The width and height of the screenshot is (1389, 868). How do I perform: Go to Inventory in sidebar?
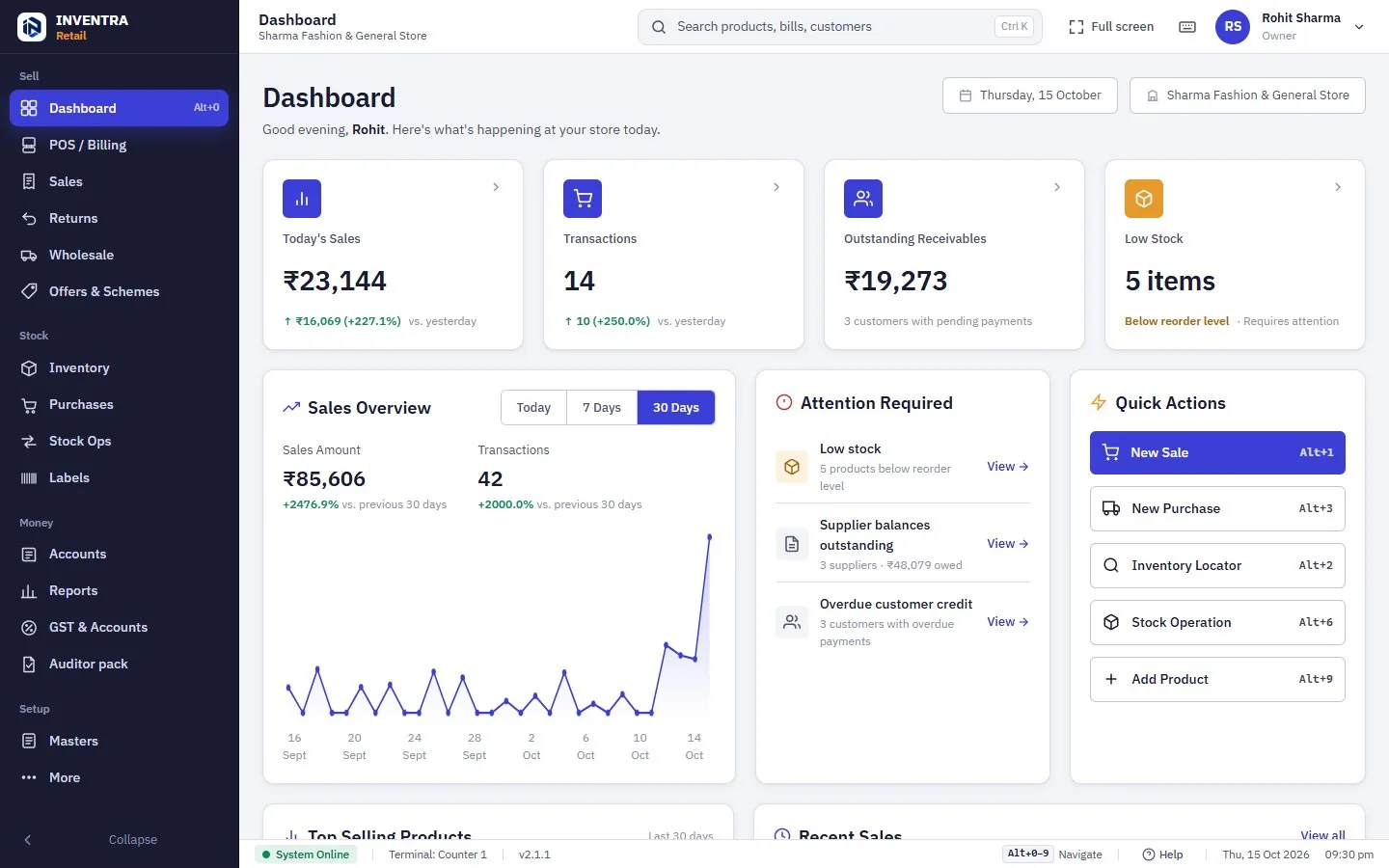click(x=120, y=367)
